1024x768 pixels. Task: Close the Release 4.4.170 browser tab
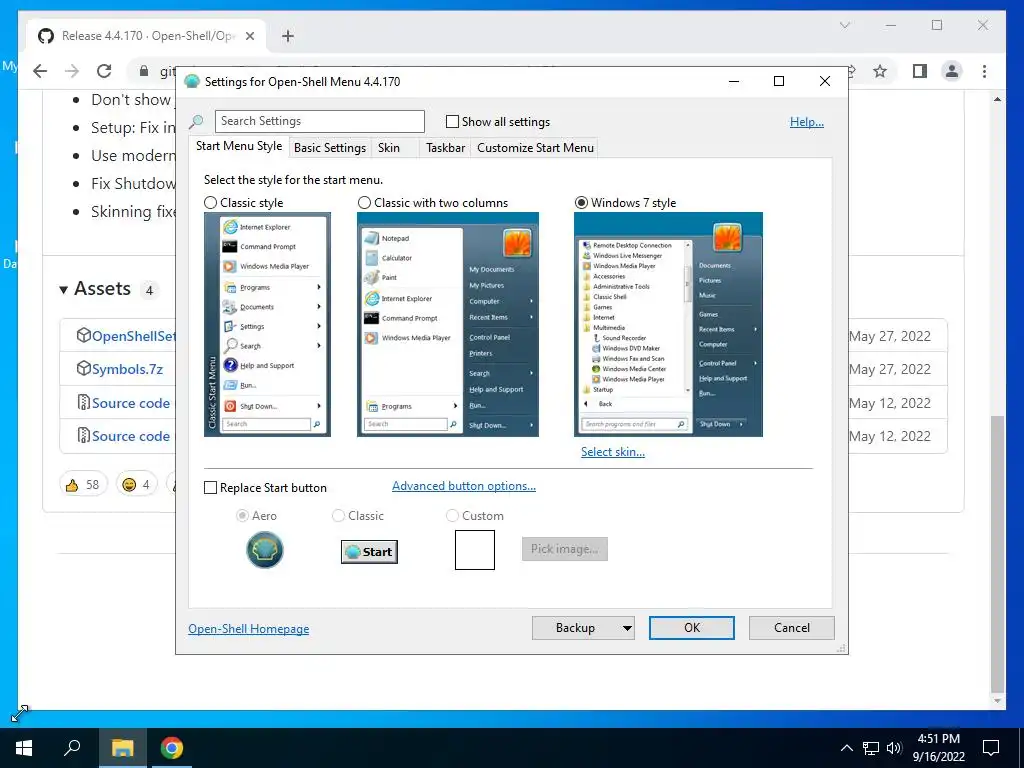249,36
